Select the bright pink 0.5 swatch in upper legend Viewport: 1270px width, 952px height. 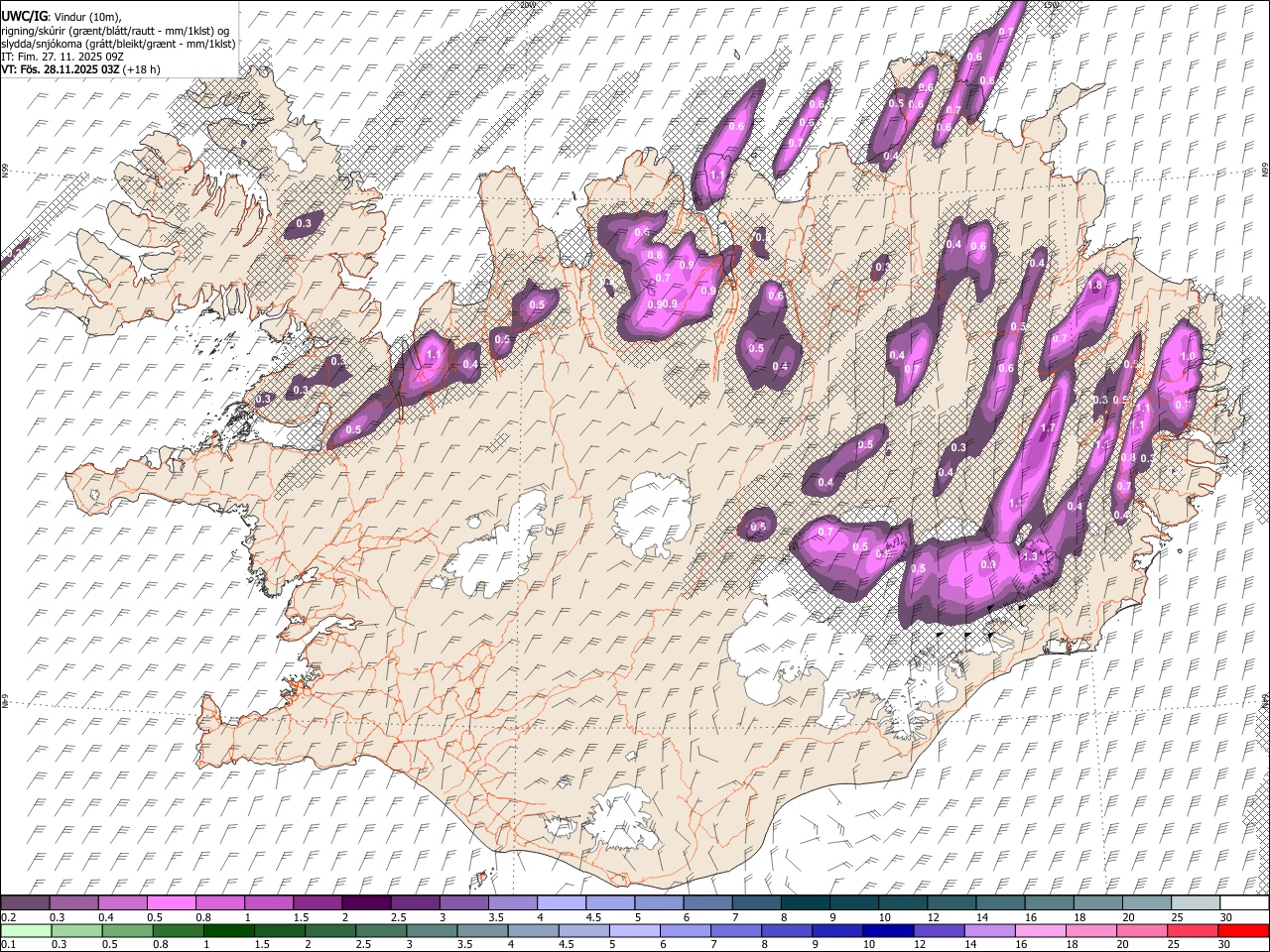tap(172, 903)
